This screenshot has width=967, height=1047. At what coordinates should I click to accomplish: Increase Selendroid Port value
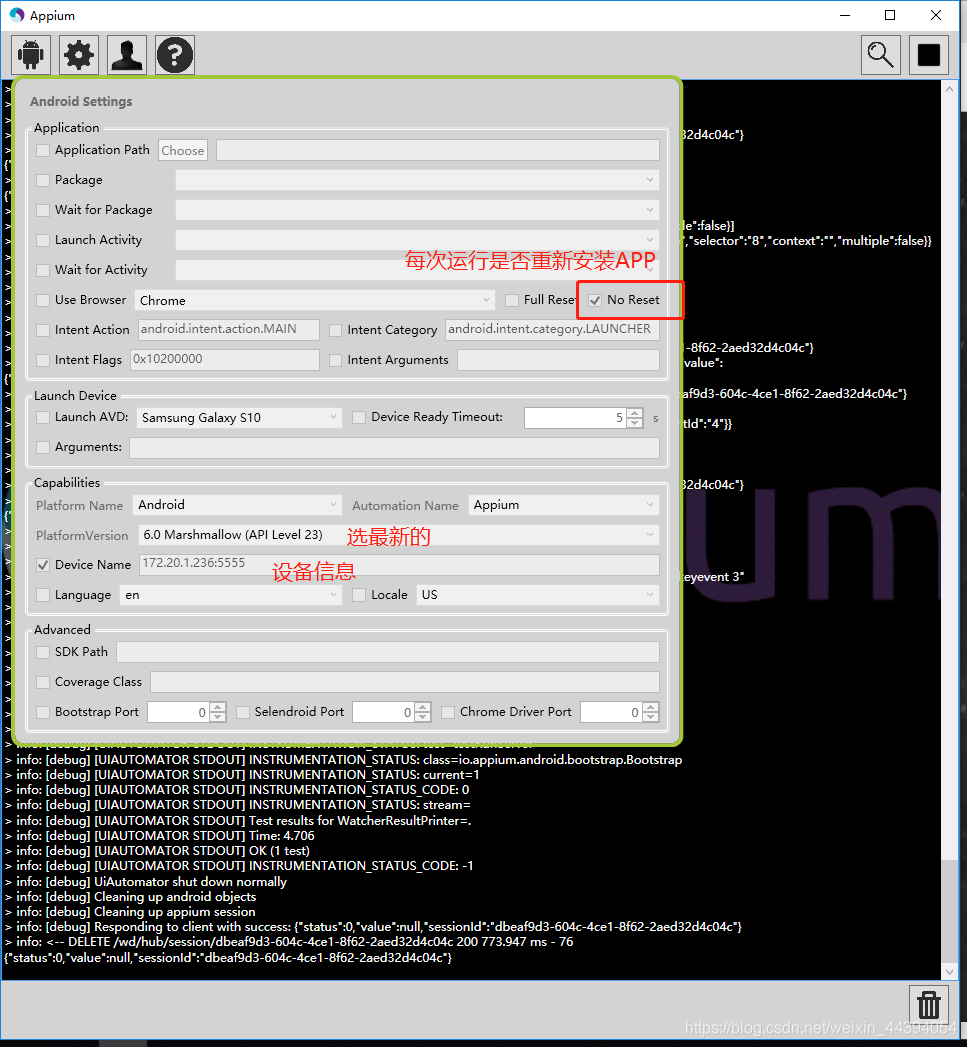[422, 707]
